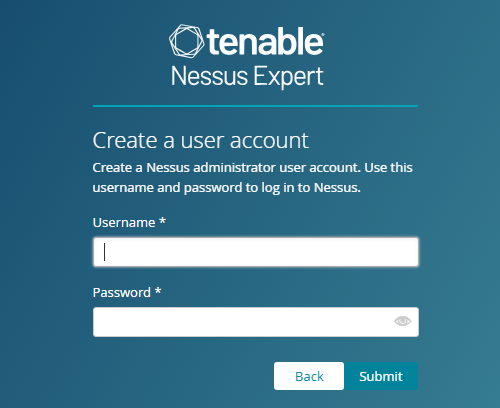The height and width of the screenshot is (408, 500).
Task: Select the Nessus Expert product title
Action: click(247, 77)
